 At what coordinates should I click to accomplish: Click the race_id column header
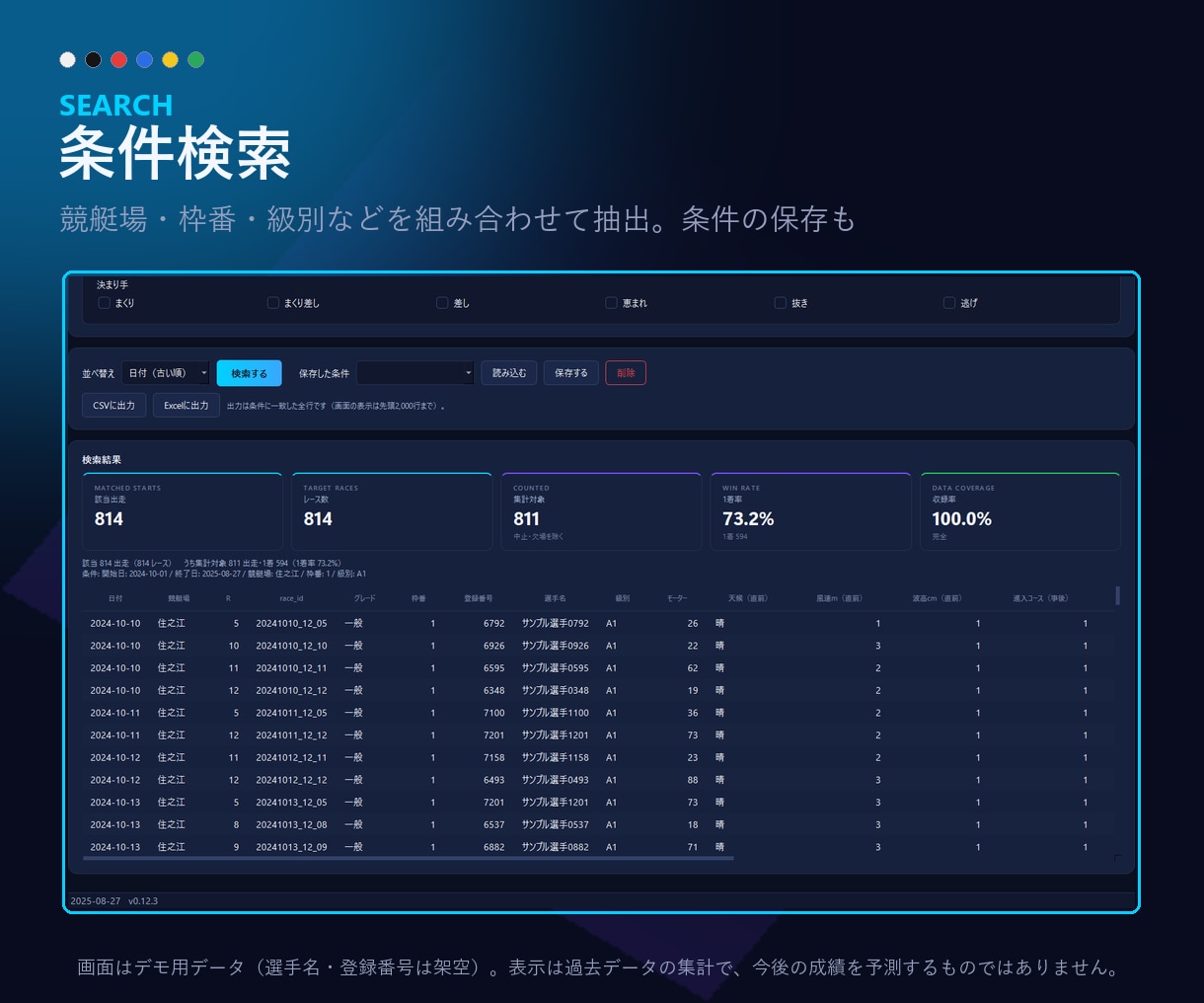pos(291,598)
